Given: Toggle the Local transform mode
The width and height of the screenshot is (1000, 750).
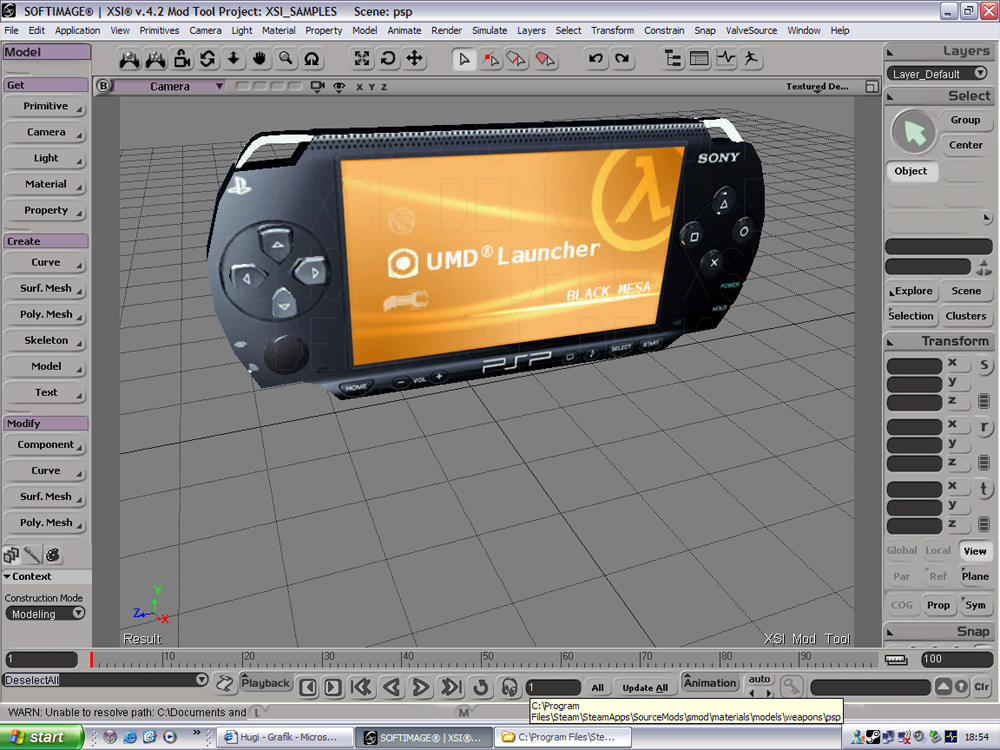Looking at the screenshot, I should 938,550.
